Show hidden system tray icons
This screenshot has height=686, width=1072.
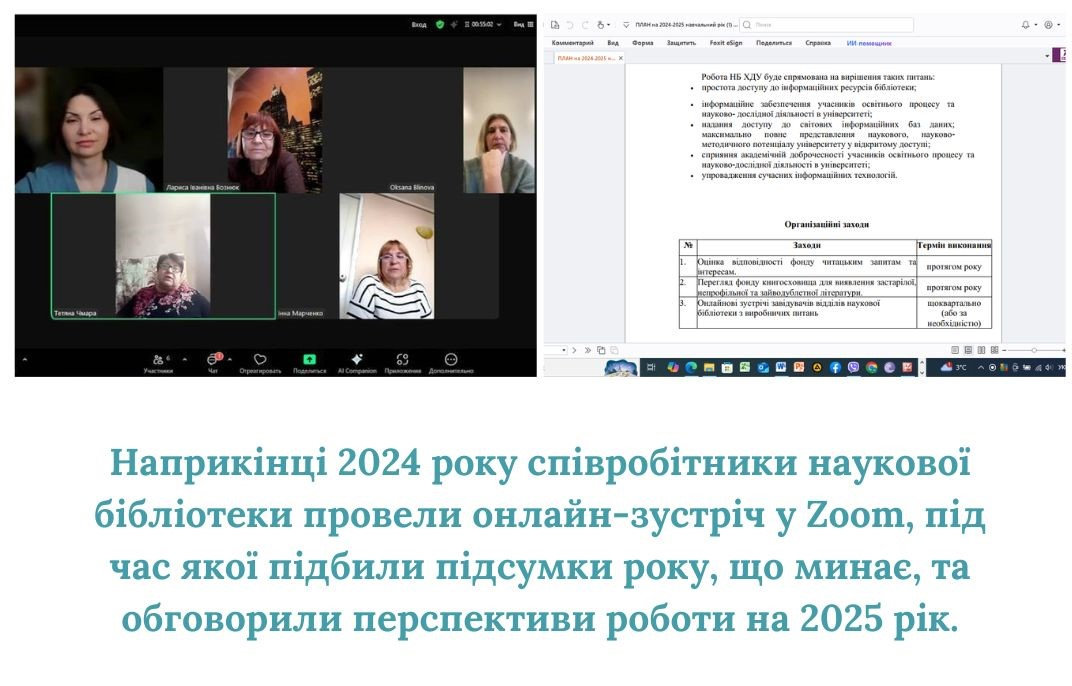point(981,367)
